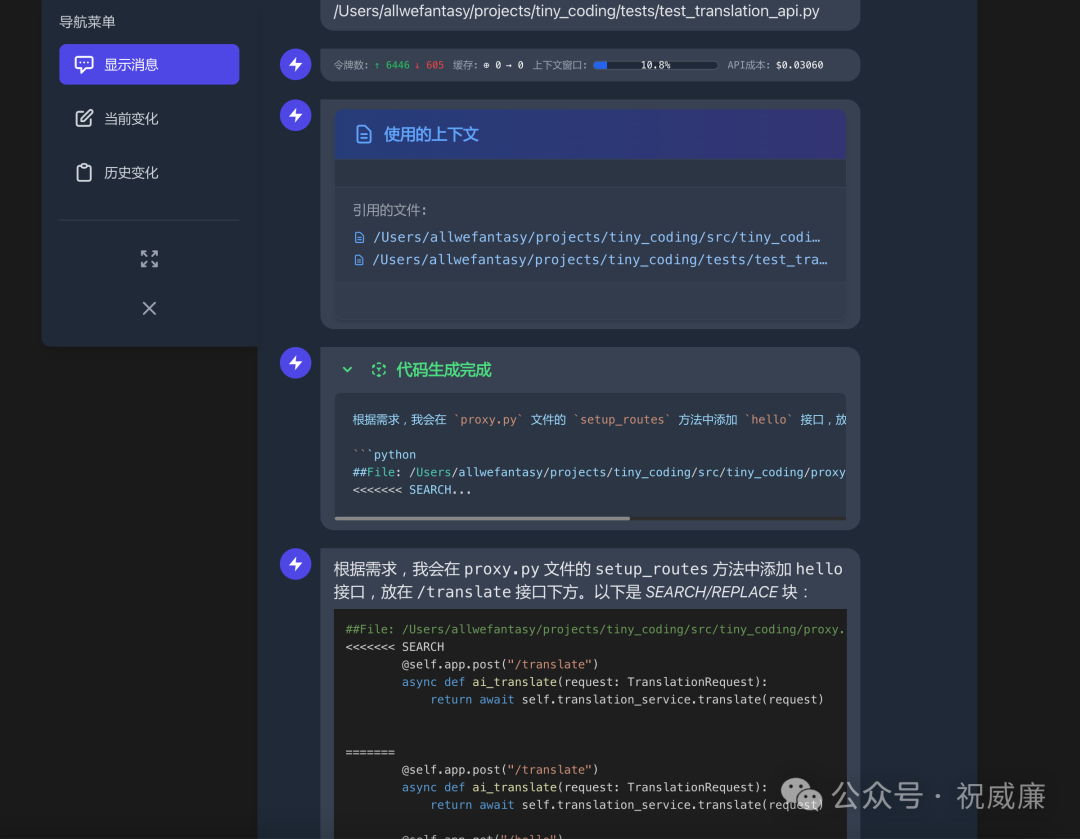Click the pencil edit icon beside 当前变化

tap(84, 118)
